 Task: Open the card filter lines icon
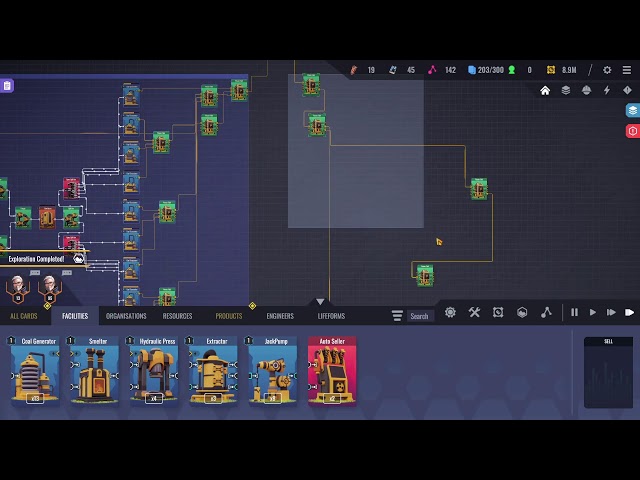point(397,316)
